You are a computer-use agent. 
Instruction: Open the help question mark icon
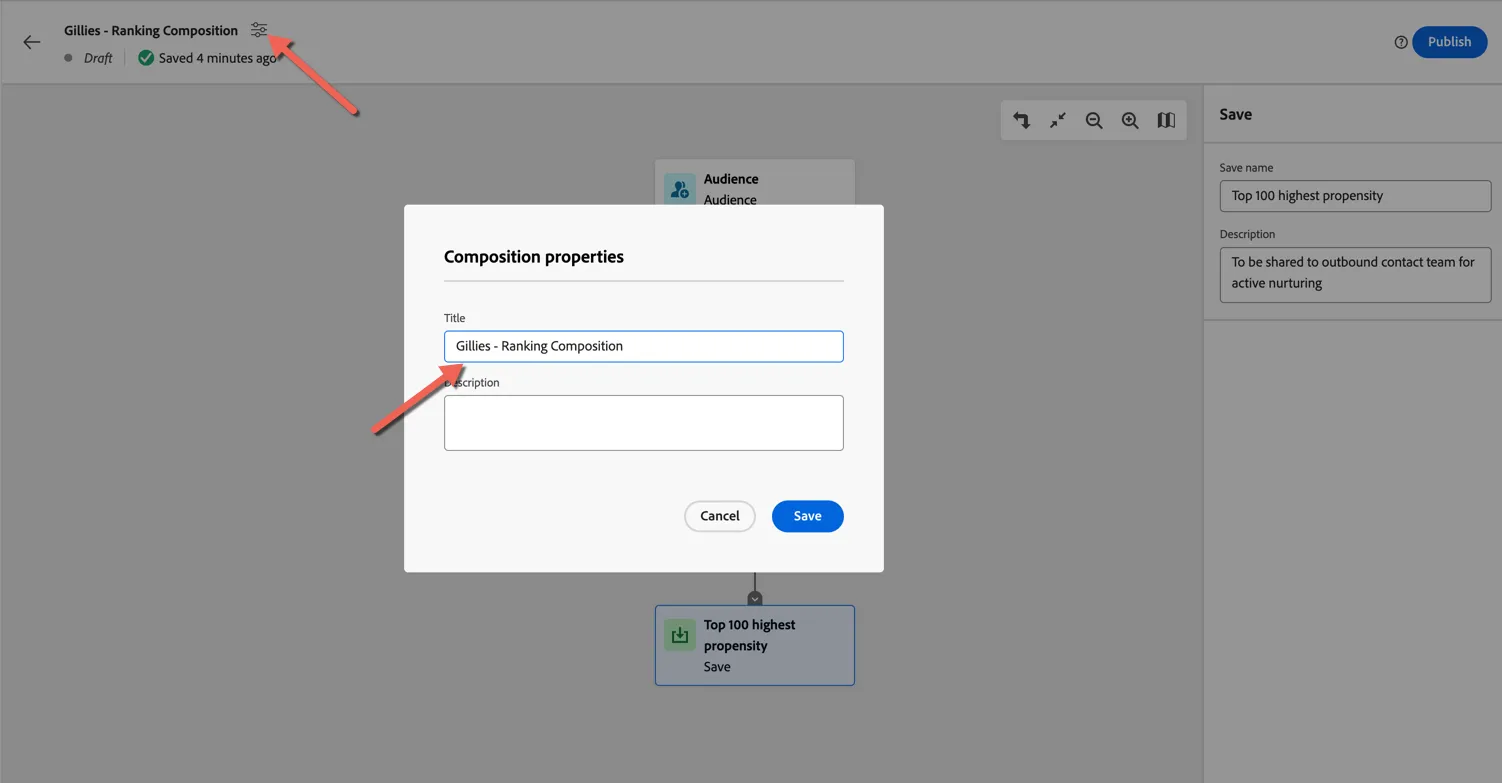tap(1401, 42)
